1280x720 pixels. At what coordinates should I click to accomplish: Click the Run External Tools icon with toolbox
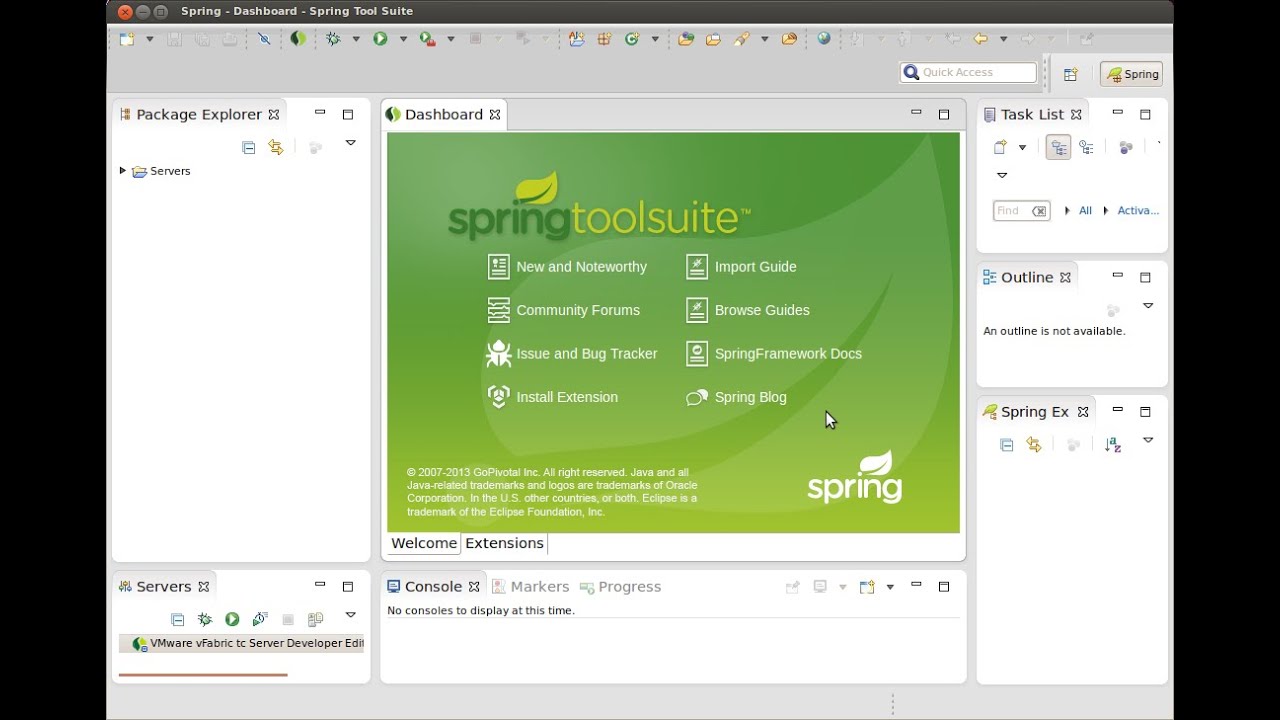tap(427, 39)
